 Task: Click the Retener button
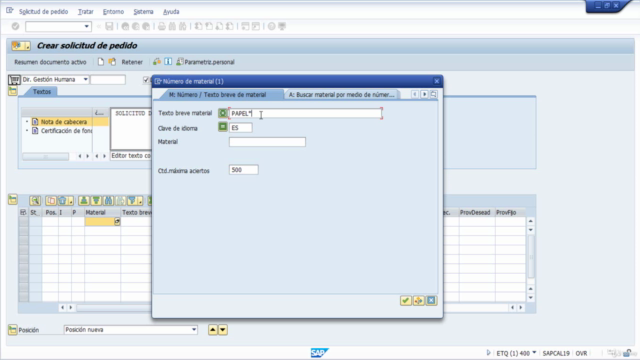coord(132,62)
